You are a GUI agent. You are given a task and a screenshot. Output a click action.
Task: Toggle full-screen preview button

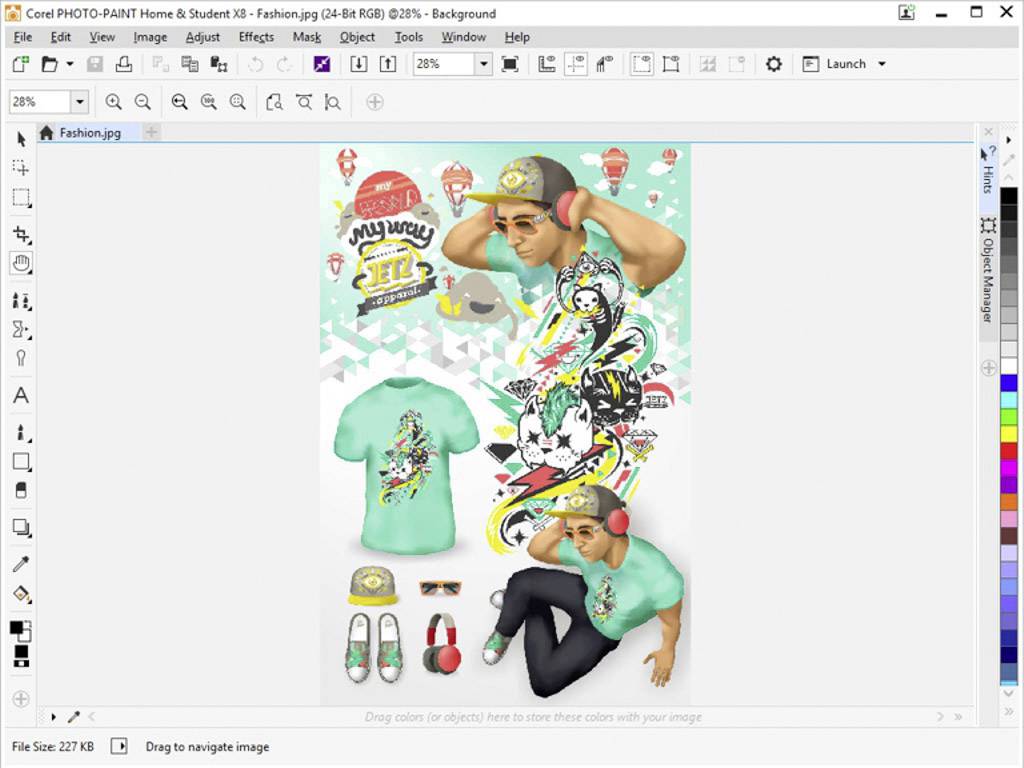coord(510,64)
